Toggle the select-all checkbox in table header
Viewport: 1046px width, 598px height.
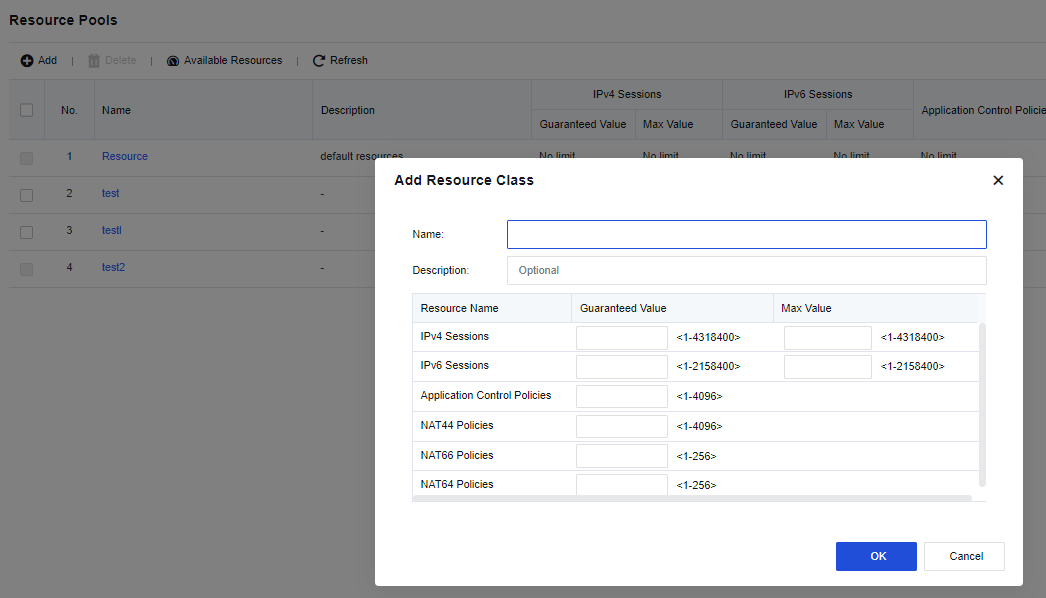(27, 110)
